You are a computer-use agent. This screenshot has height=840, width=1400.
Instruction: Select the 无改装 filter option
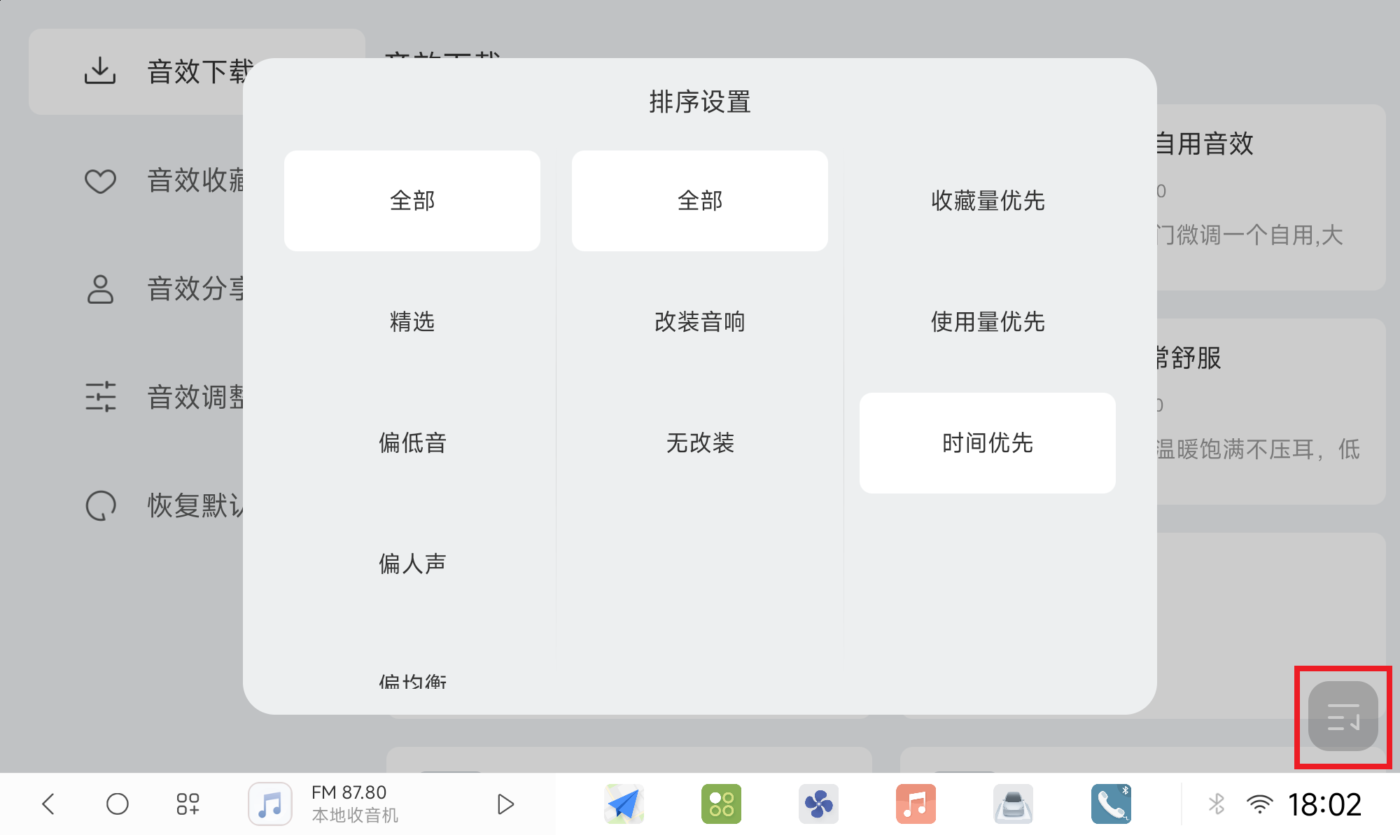point(699,443)
